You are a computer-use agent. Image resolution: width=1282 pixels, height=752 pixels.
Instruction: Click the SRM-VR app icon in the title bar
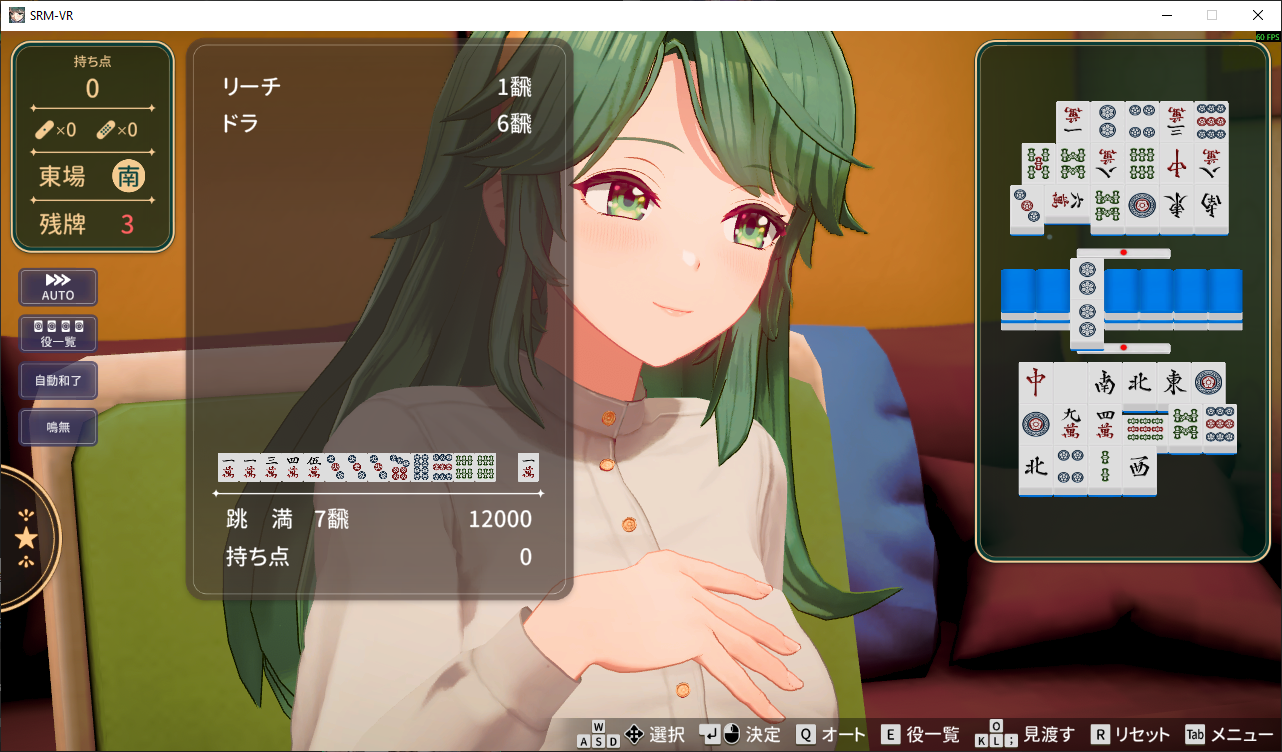(x=16, y=15)
